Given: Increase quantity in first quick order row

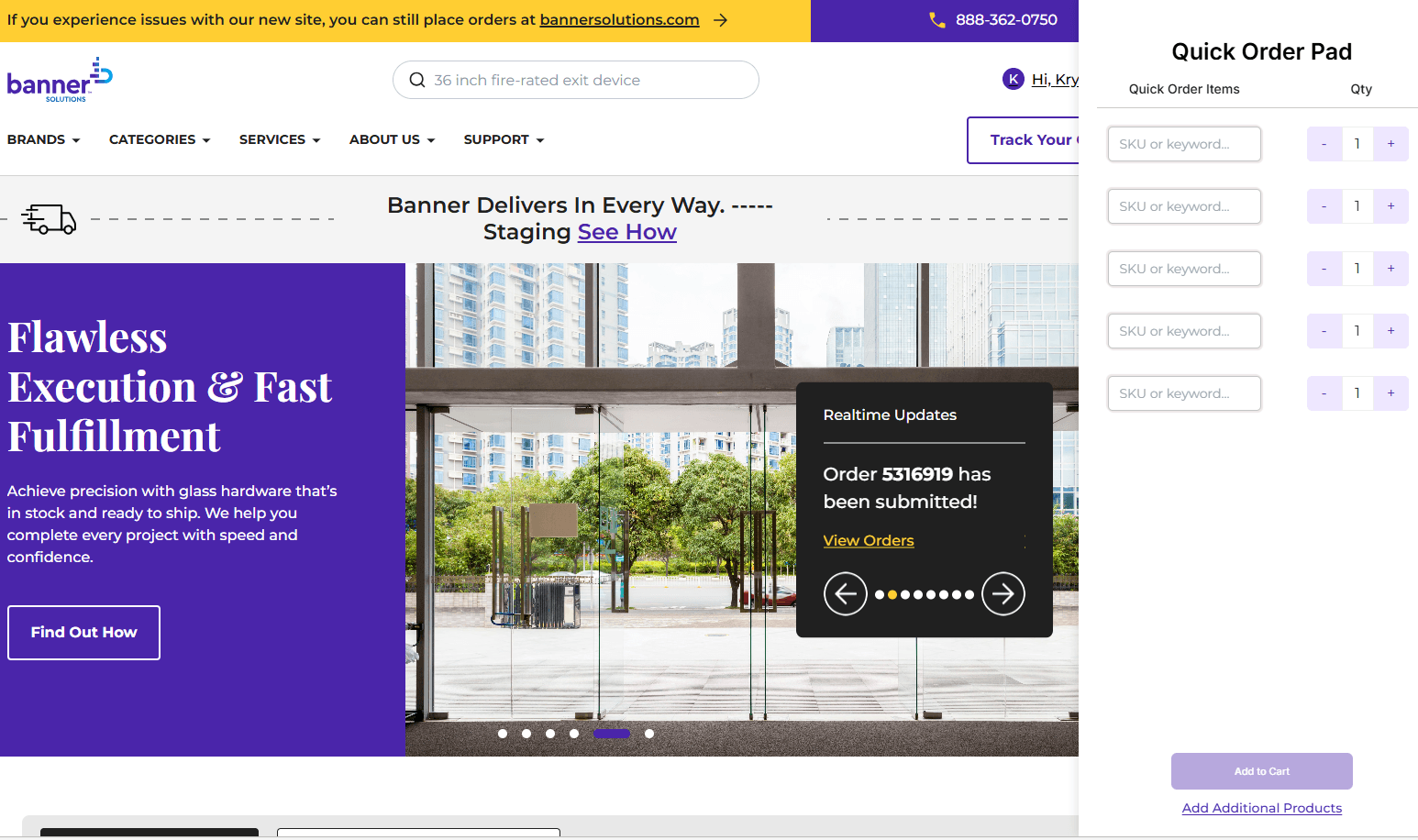Looking at the screenshot, I should click(x=1390, y=144).
